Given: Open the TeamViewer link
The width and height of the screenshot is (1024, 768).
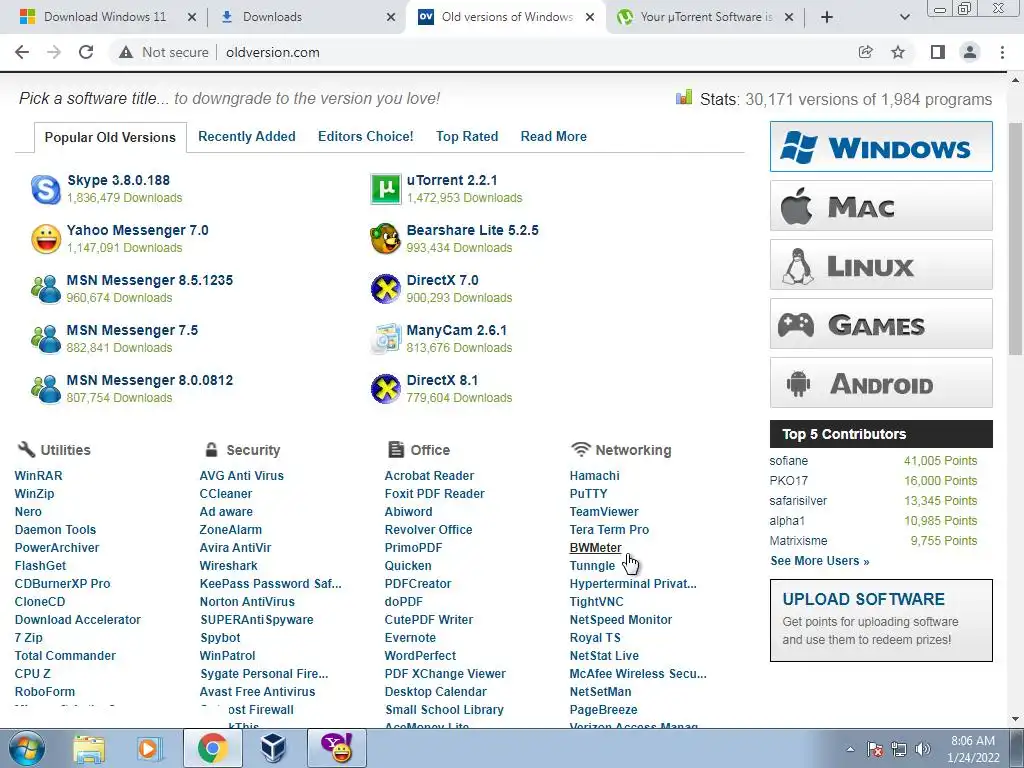Looking at the screenshot, I should (604, 512).
